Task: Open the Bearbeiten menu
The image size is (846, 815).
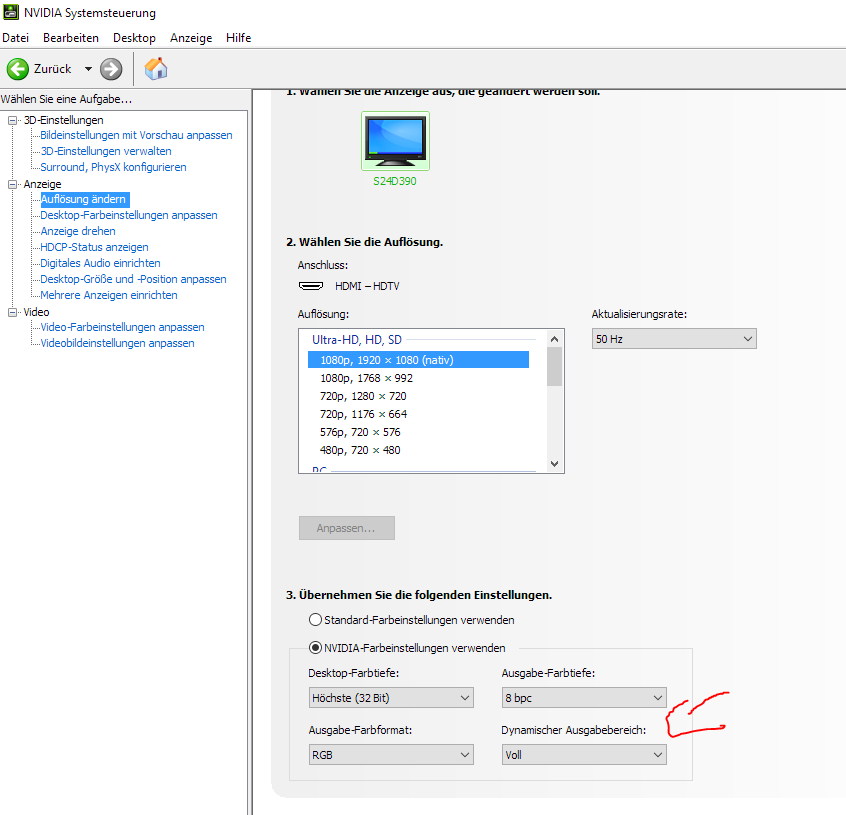Action: (x=71, y=38)
